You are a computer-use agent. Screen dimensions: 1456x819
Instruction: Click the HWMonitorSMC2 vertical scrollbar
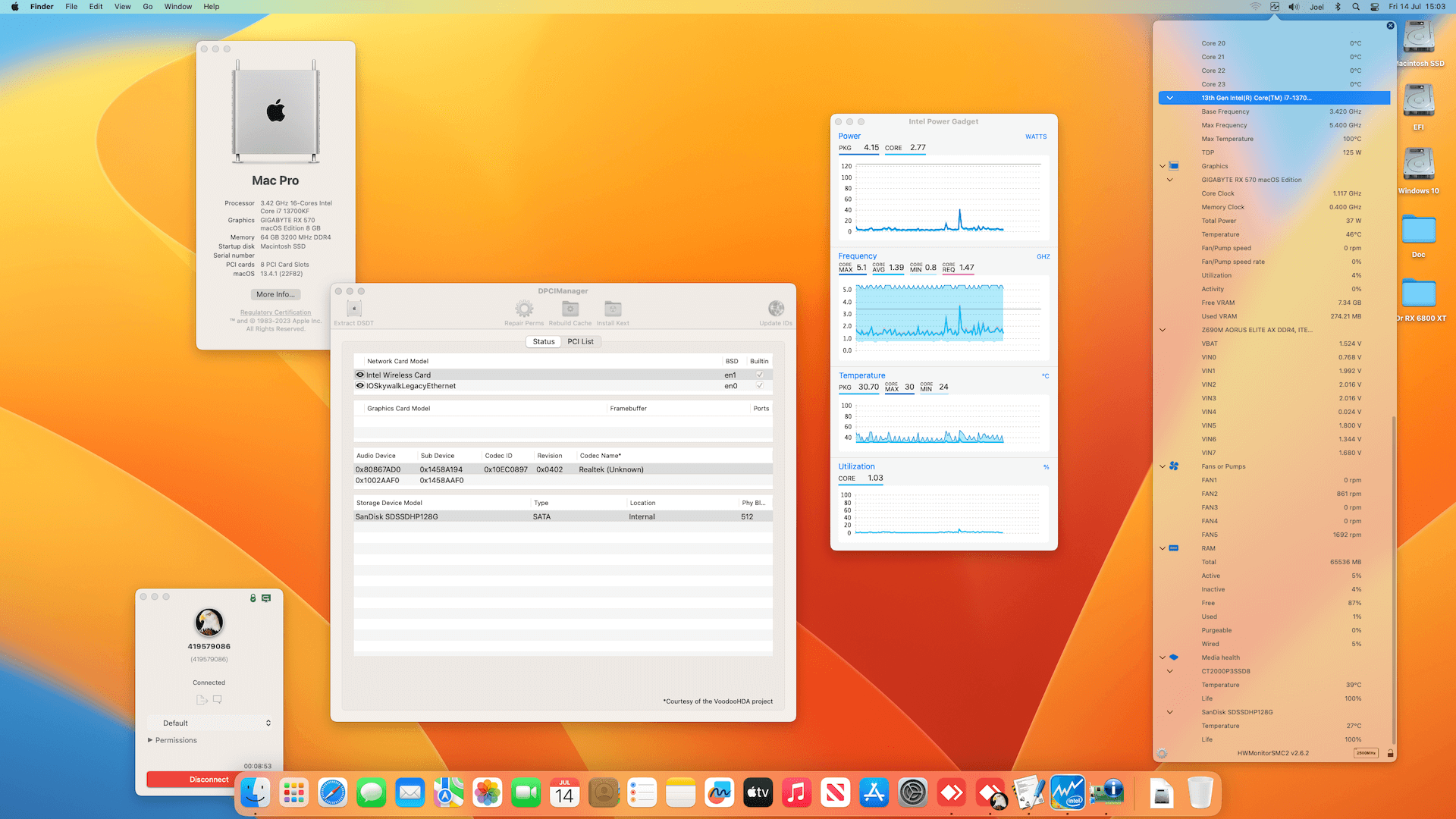(x=1394, y=580)
